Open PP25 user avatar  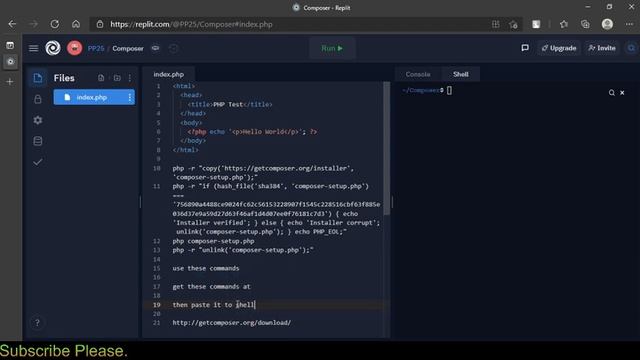74,48
